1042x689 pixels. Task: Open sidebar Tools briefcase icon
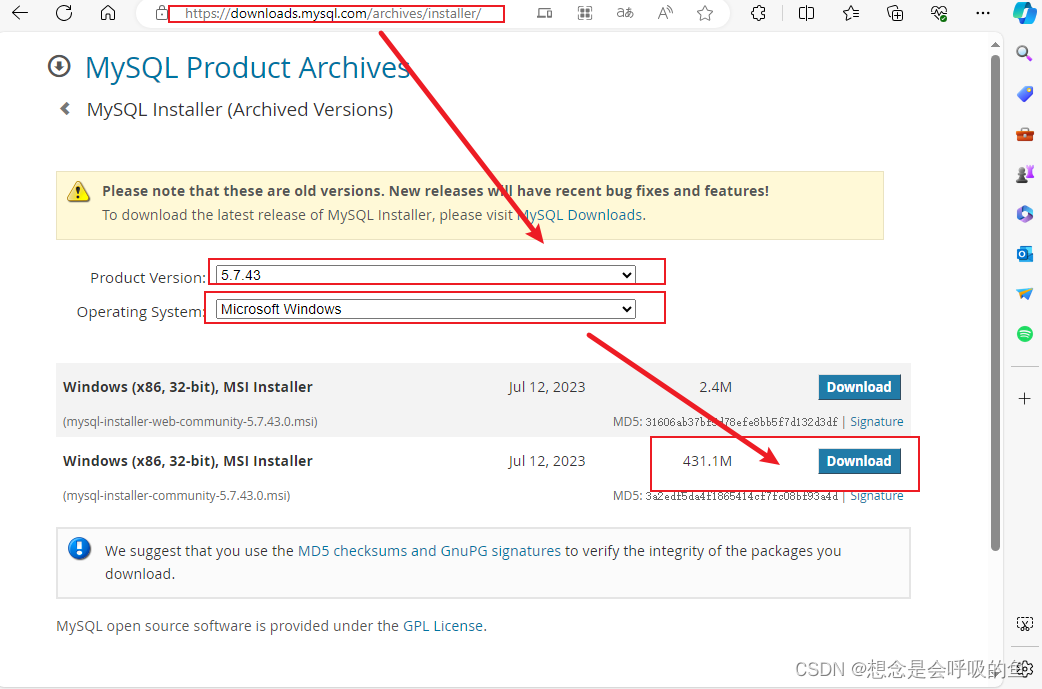tap(1024, 134)
